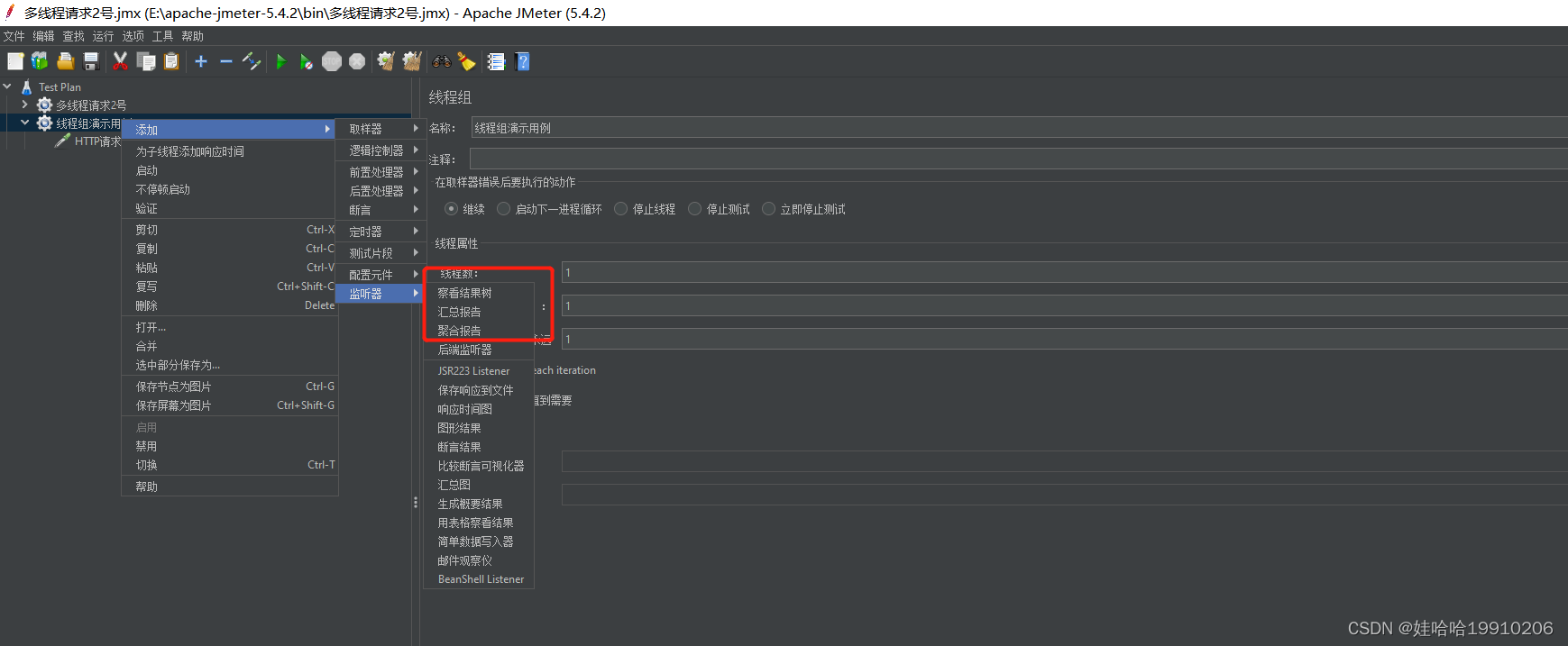Screen dimensions: 1568x646
Task: Open the 编辑 menu
Action: (x=44, y=36)
